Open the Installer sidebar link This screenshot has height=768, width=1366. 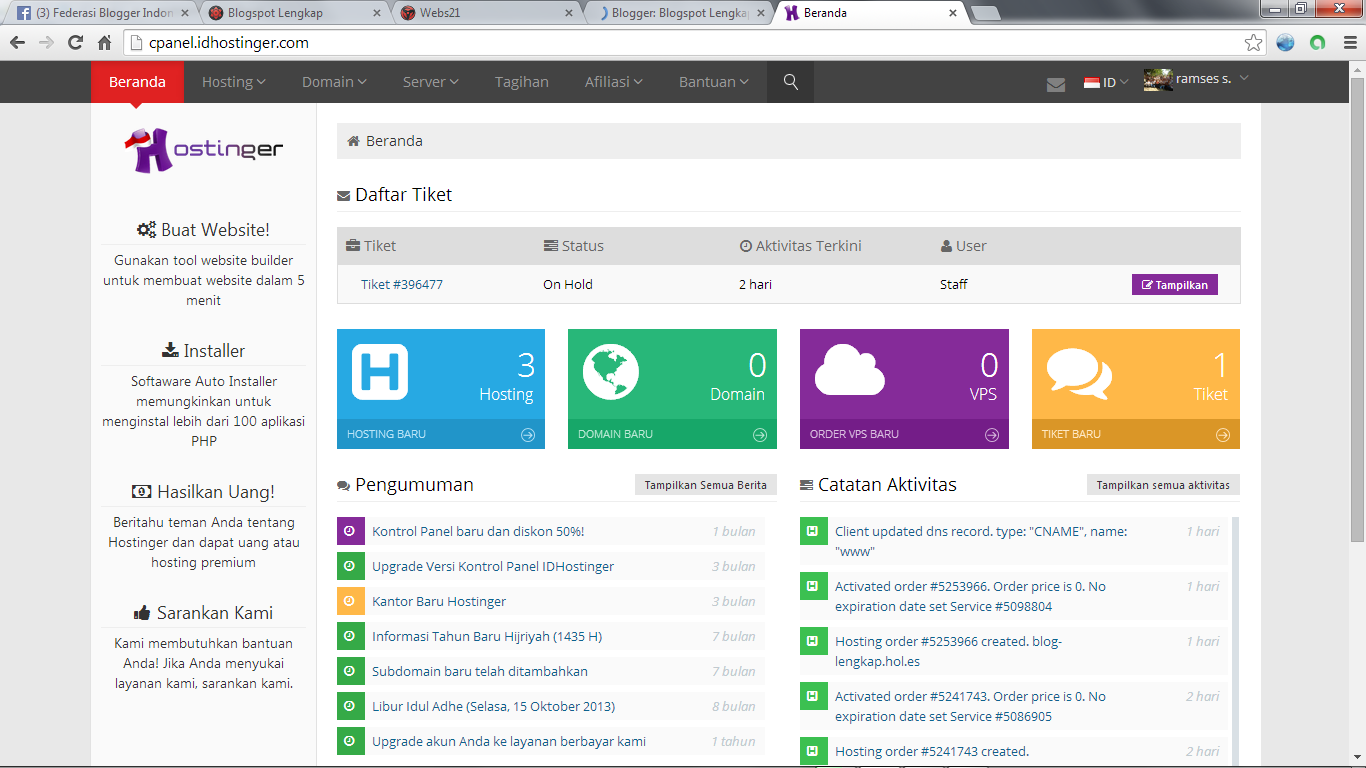pos(203,351)
